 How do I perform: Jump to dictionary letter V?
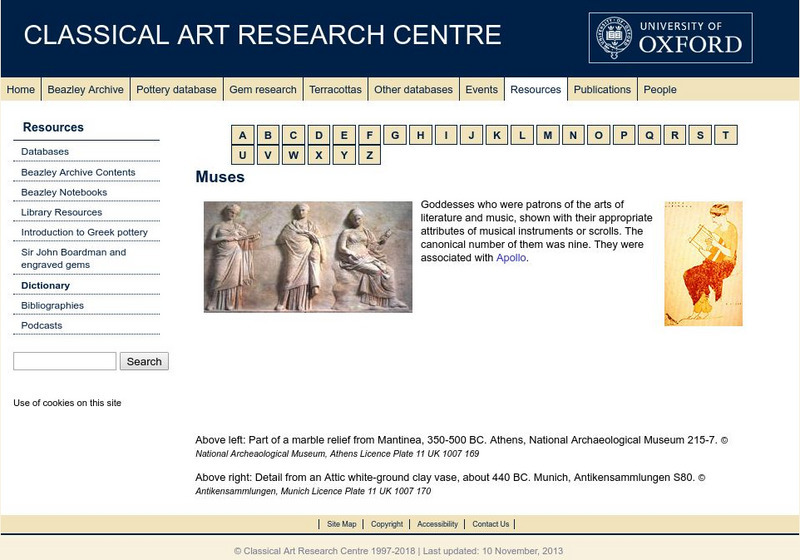tap(268, 155)
